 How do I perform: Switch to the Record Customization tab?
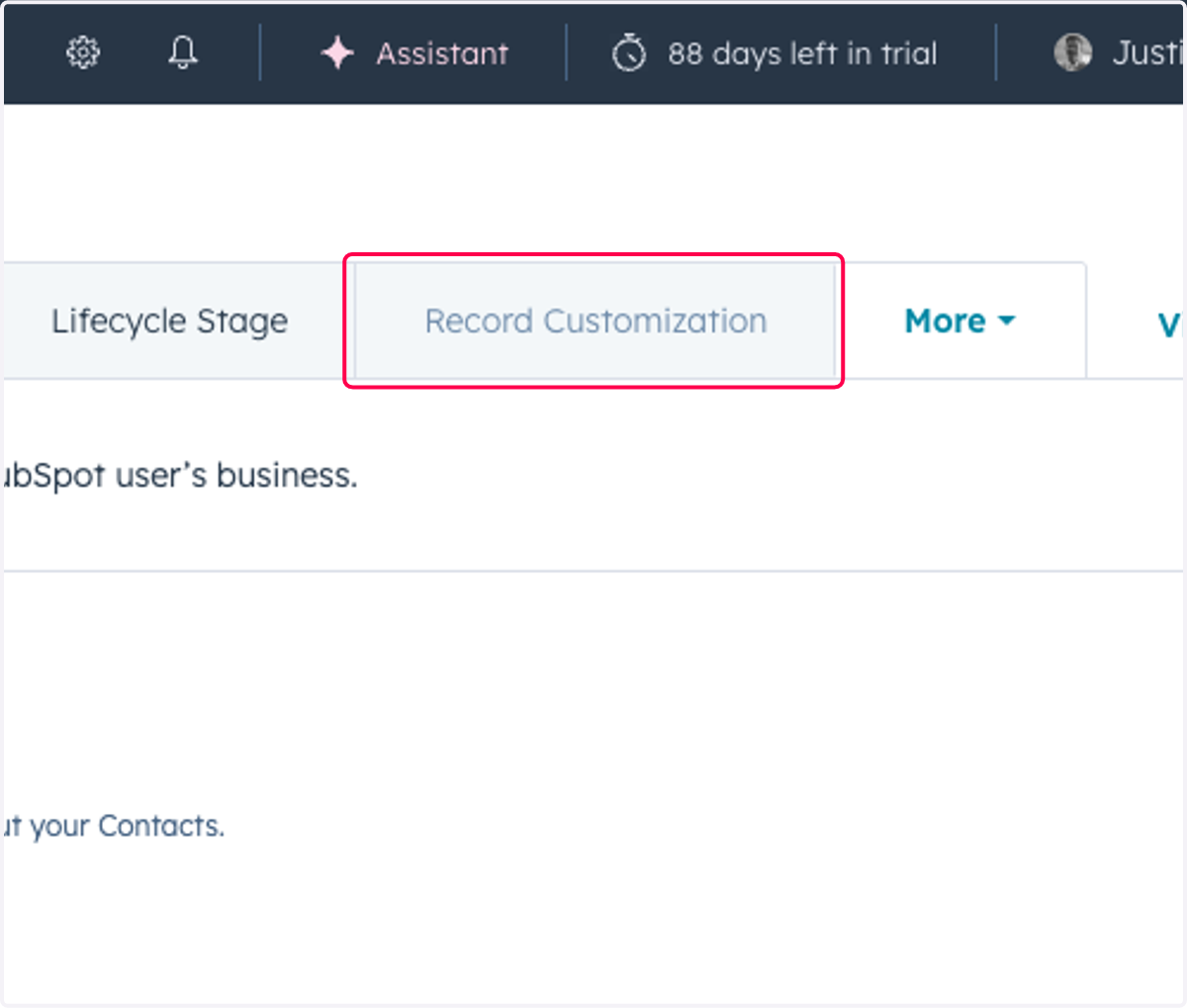(595, 321)
